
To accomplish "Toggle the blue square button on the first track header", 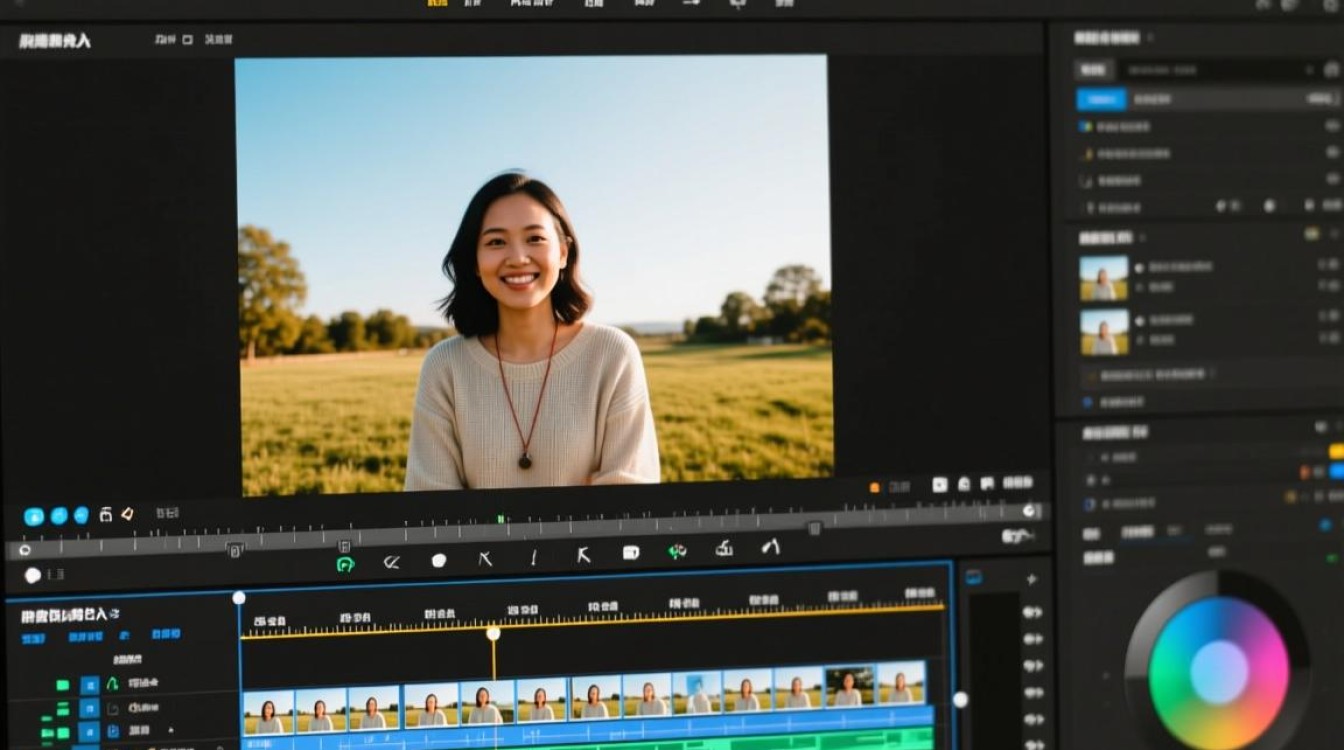I will (x=89, y=685).
